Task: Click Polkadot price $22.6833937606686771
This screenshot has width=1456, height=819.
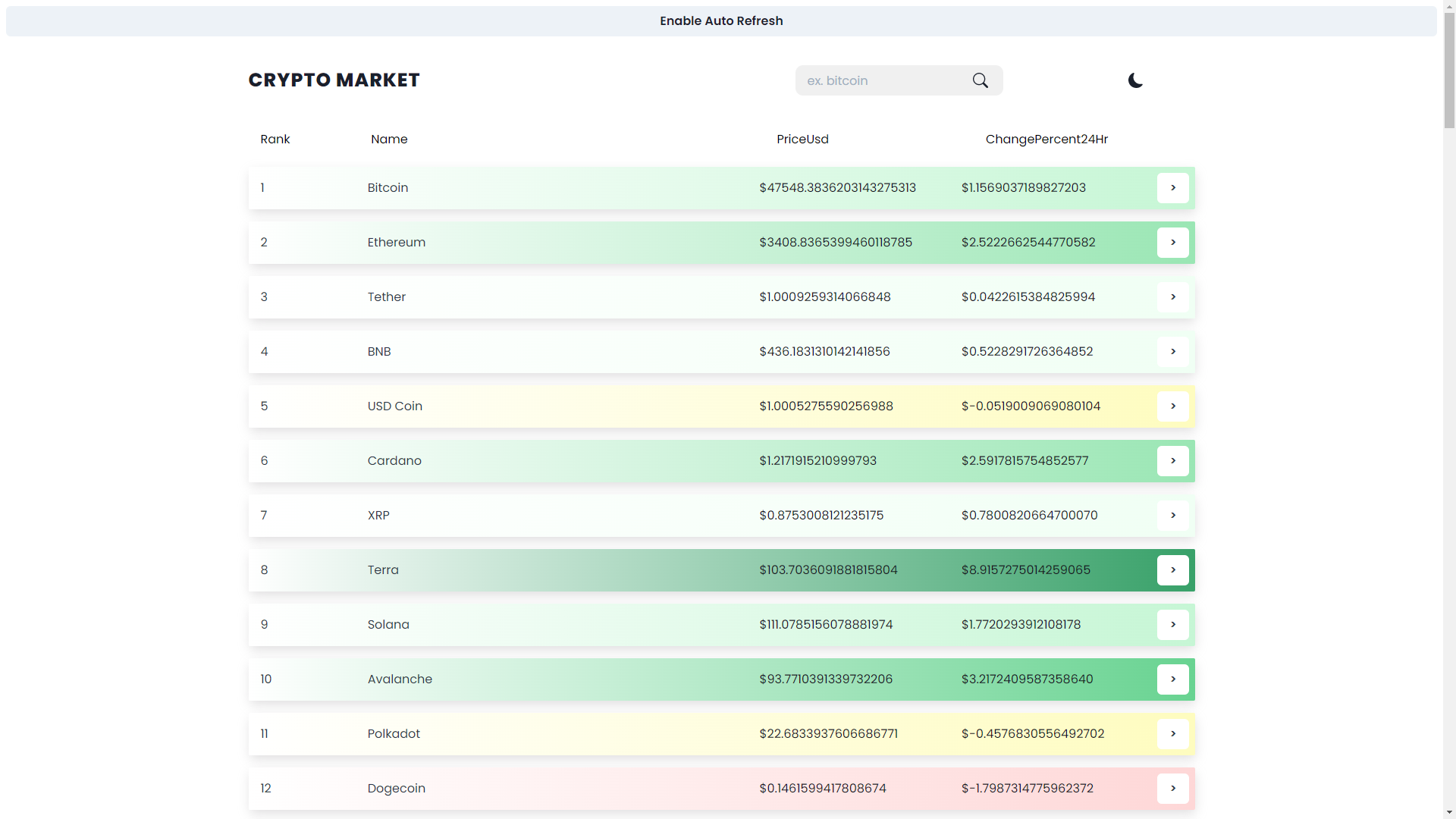Action: coord(828,734)
